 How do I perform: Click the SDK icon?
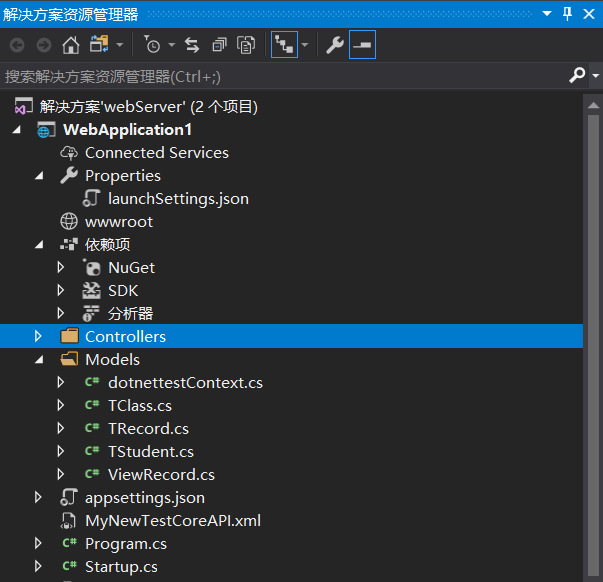(92, 290)
